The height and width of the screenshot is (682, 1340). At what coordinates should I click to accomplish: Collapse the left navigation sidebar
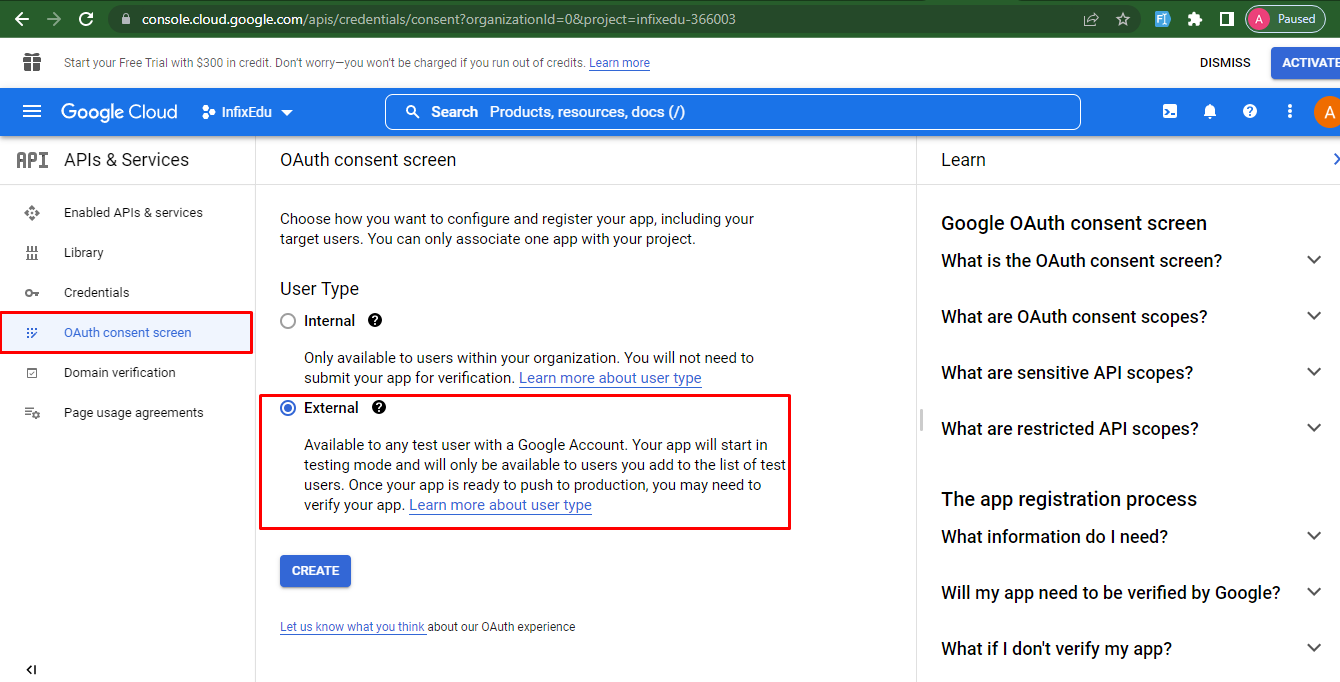coord(31,669)
